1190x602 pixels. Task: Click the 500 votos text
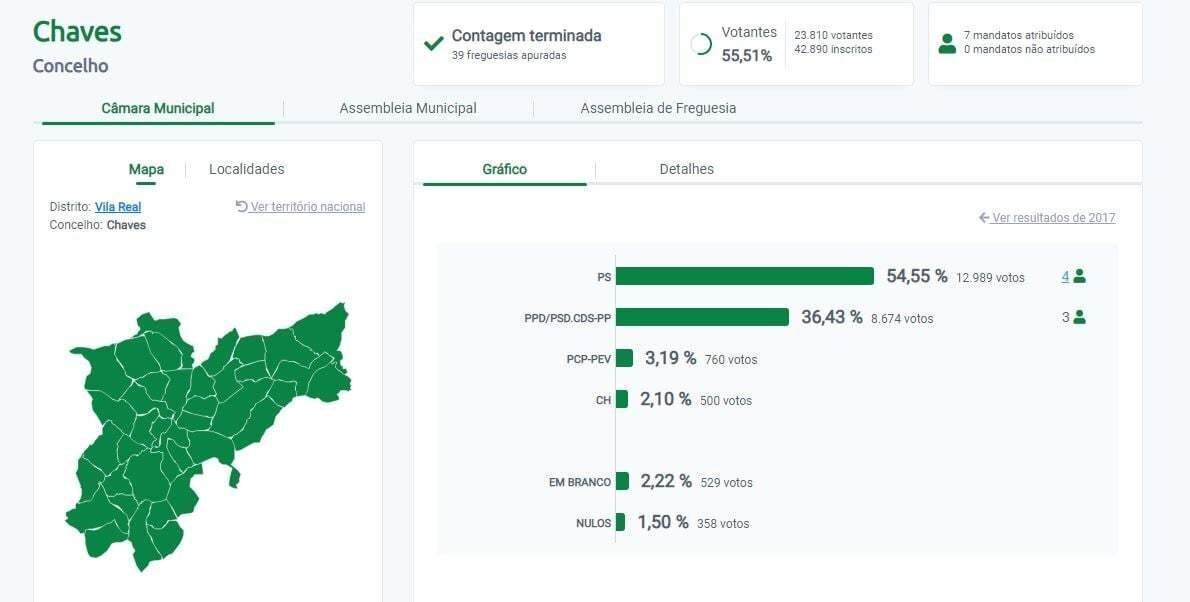tap(726, 401)
